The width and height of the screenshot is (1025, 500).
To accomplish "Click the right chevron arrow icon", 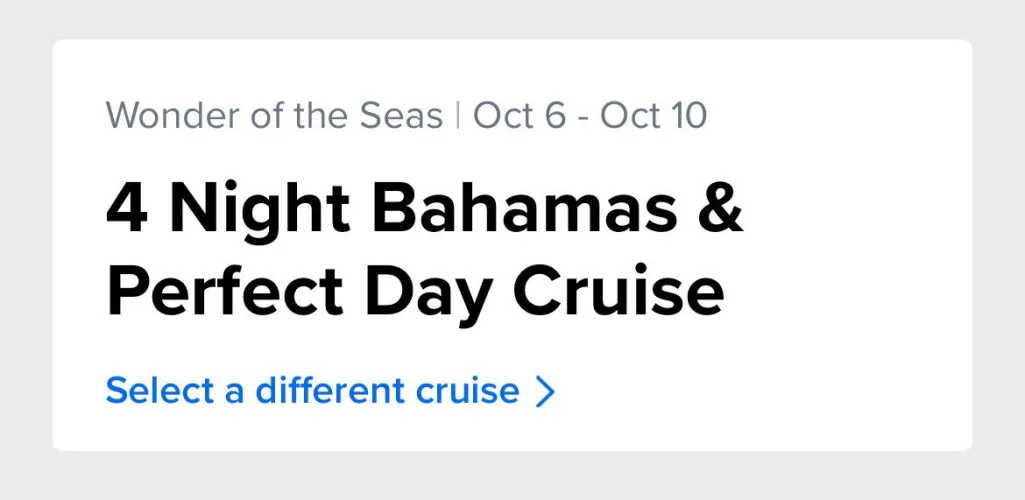I will [545, 392].
